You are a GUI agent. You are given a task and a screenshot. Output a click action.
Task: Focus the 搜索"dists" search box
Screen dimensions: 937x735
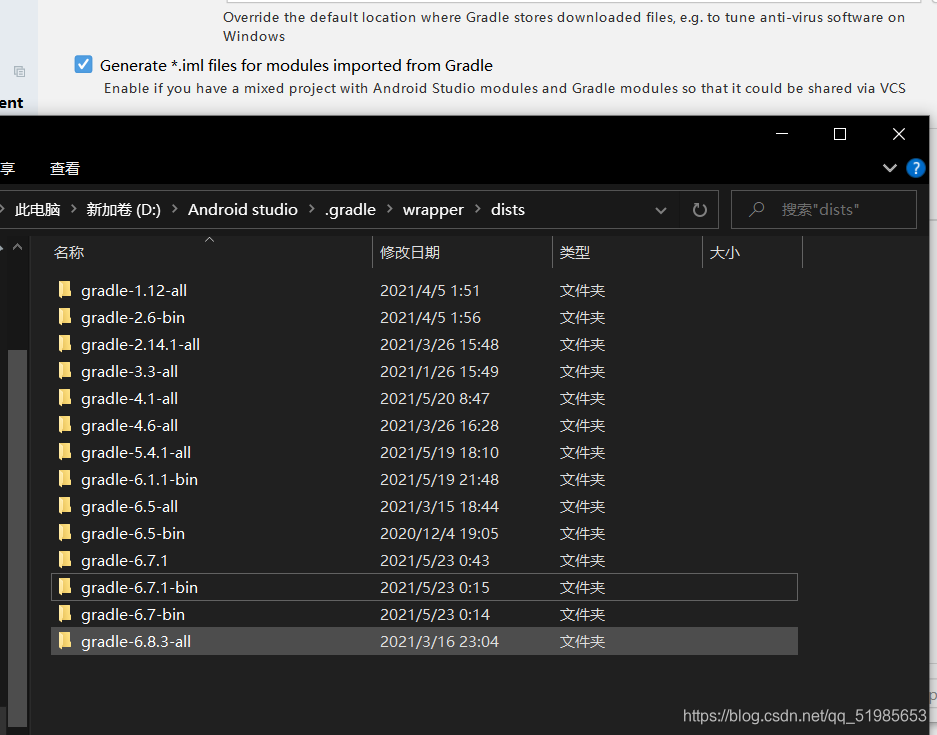[823, 210]
